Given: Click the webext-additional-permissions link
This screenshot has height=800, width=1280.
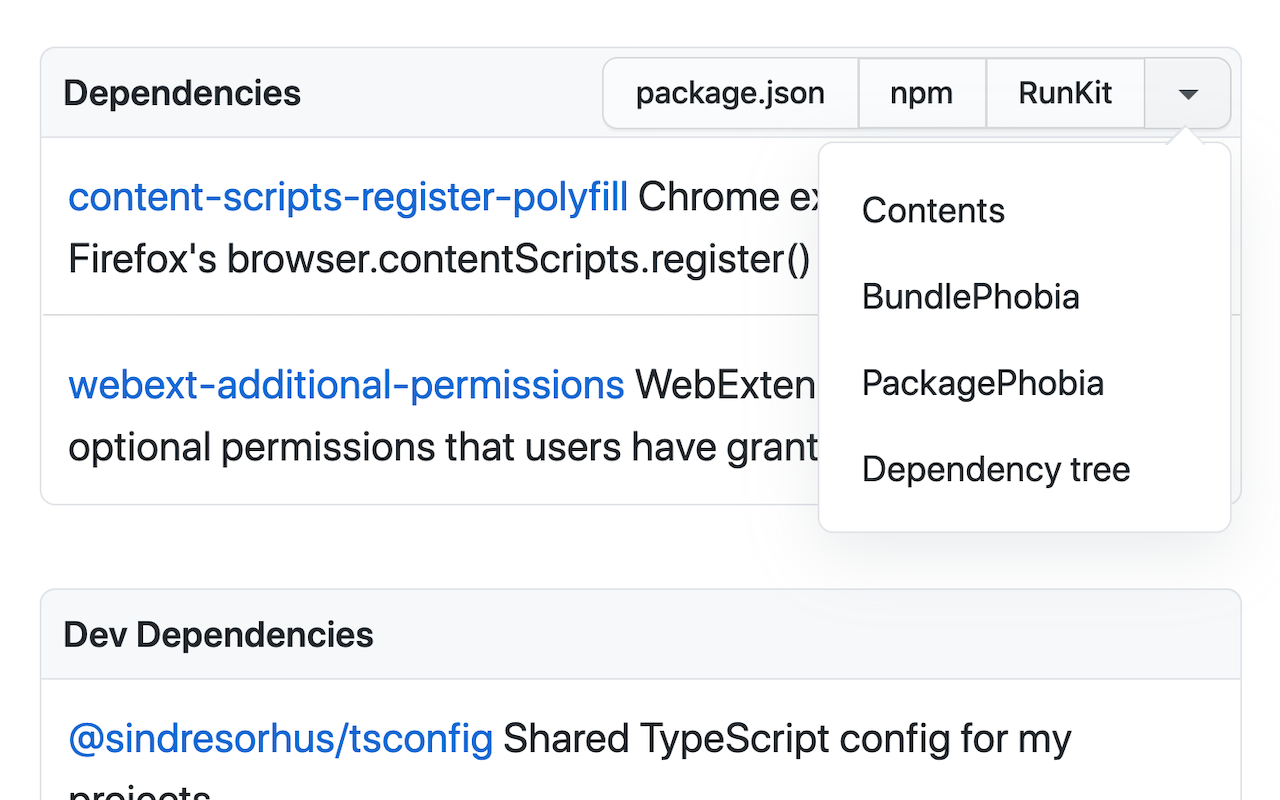Looking at the screenshot, I should coord(346,384).
